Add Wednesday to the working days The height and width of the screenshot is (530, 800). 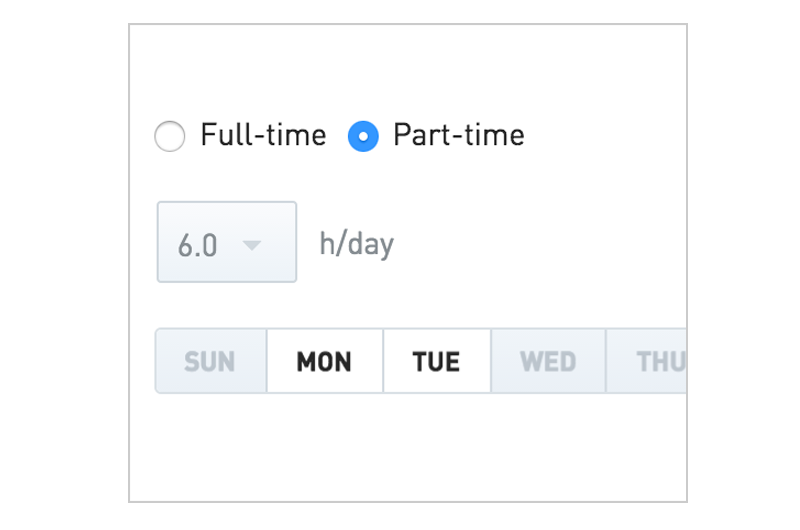[548, 361]
